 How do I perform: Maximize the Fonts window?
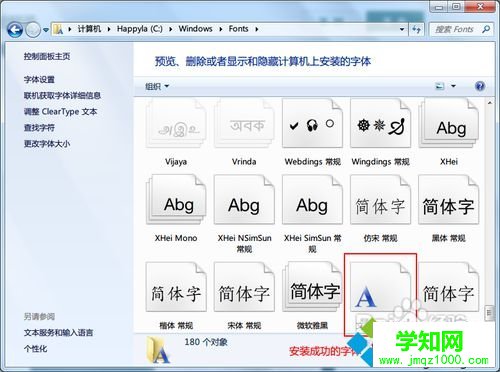457,6
